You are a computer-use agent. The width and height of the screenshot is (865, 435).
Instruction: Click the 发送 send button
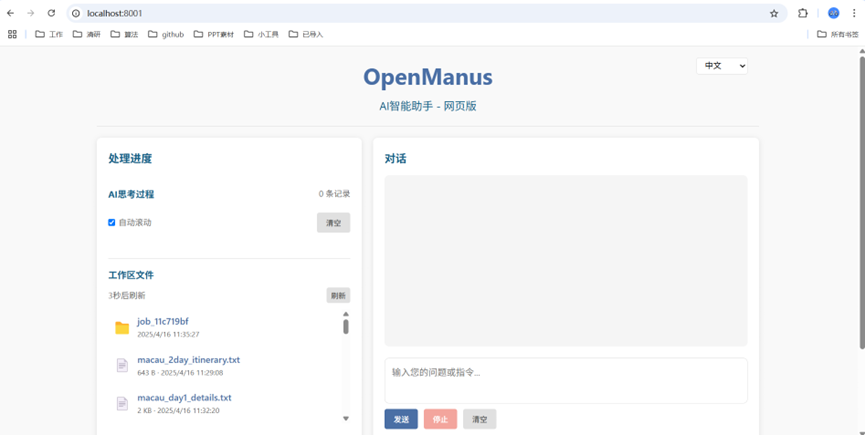point(401,419)
